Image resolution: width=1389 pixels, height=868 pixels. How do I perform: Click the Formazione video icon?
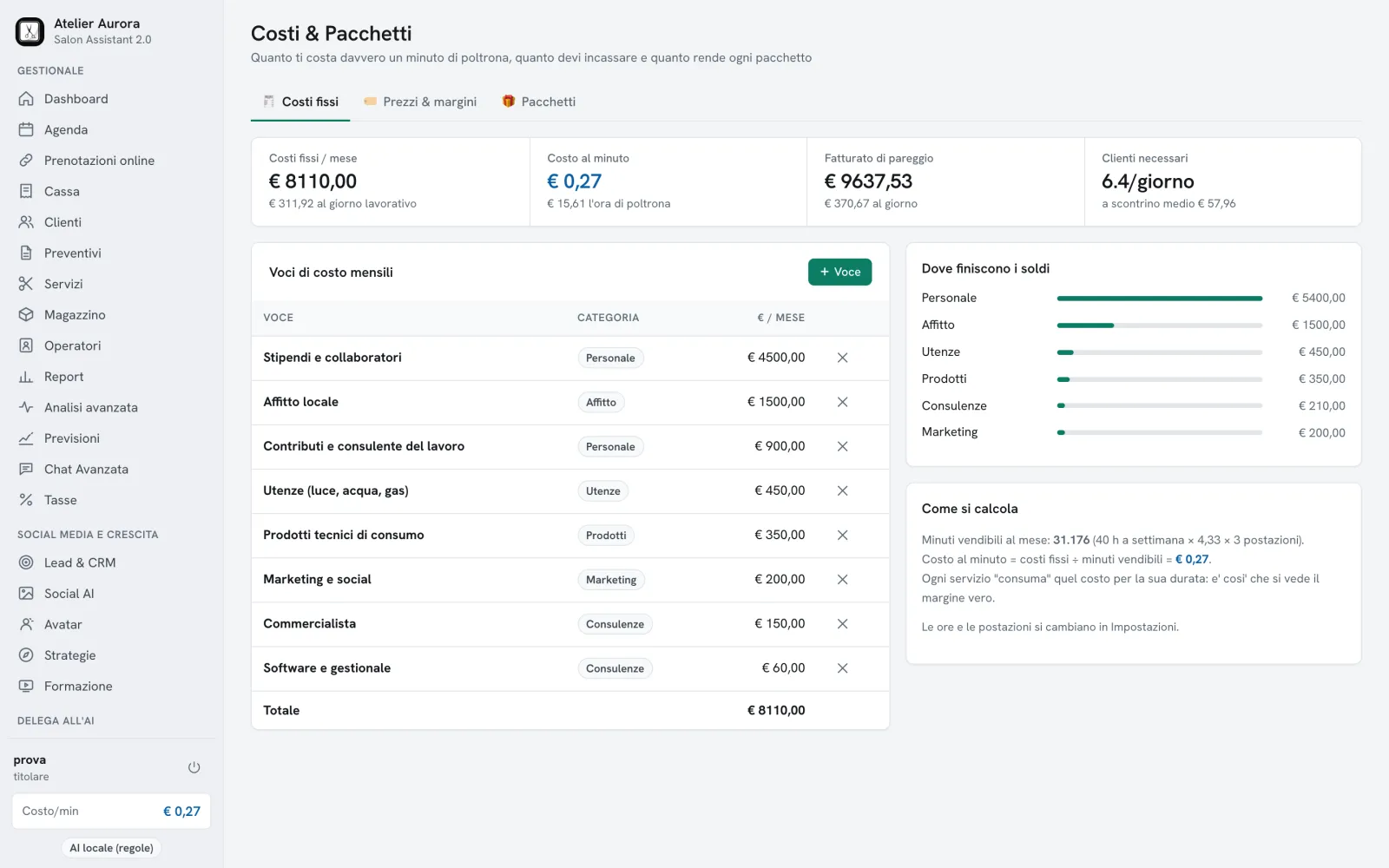point(26,686)
